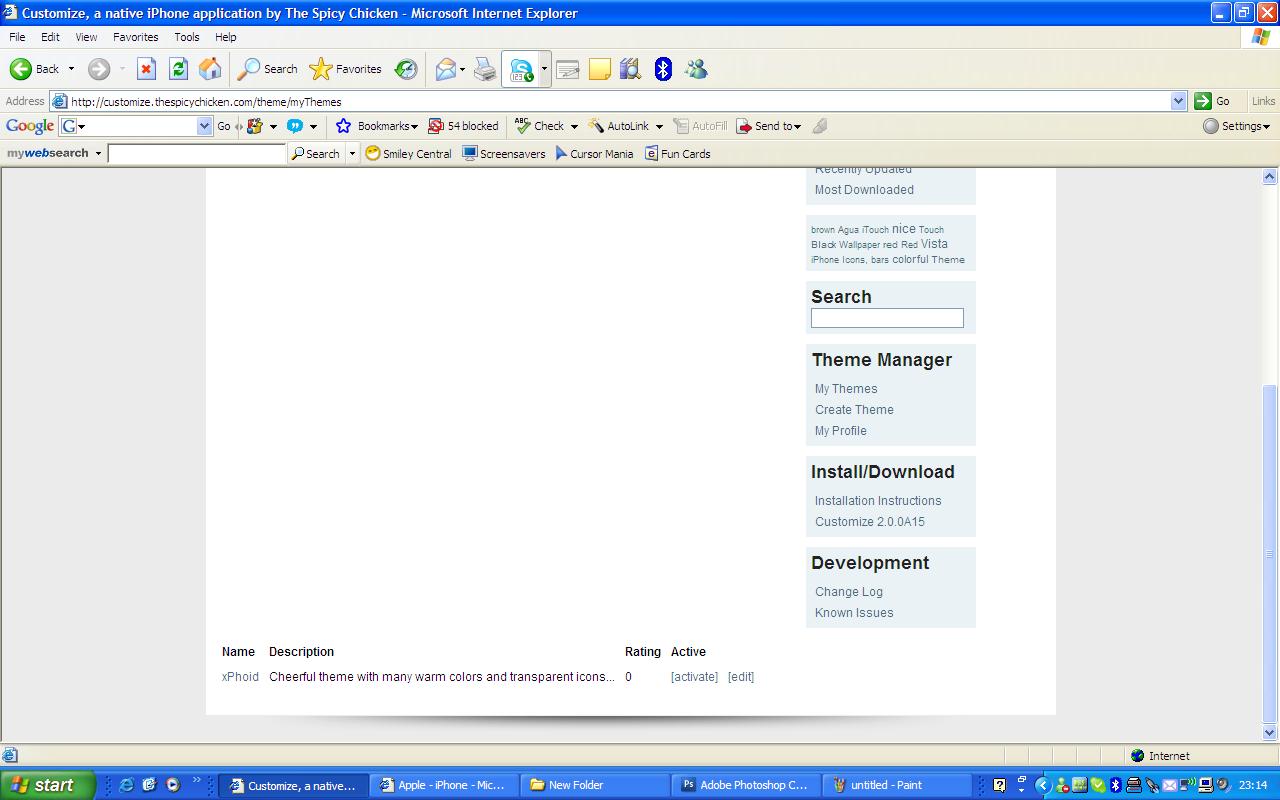Viewport: 1280px width, 800px height.
Task: Click the Bluetooth icon in IE toolbar
Action: tap(663, 69)
